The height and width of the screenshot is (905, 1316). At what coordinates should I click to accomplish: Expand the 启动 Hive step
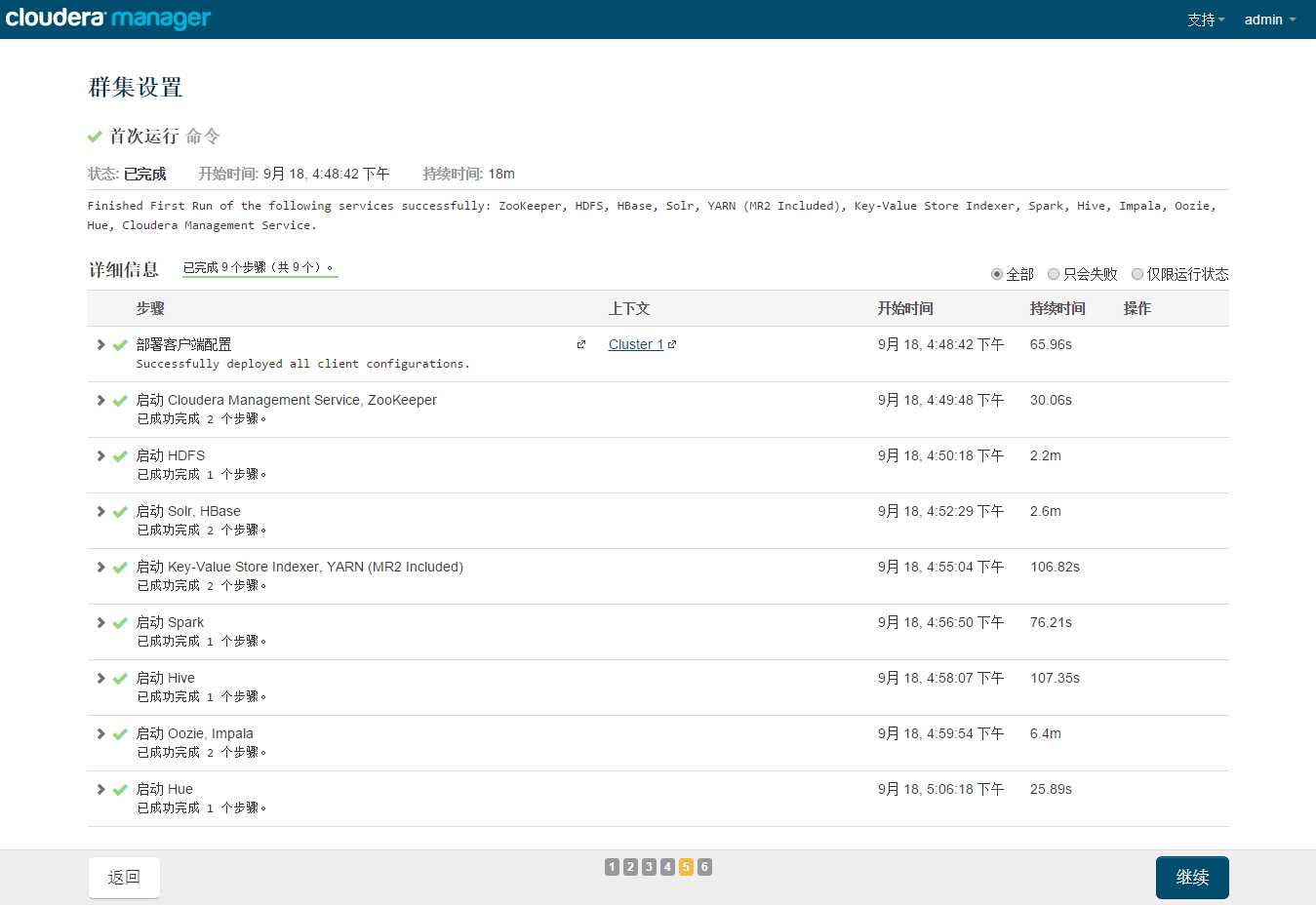pyautogui.click(x=100, y=678)
